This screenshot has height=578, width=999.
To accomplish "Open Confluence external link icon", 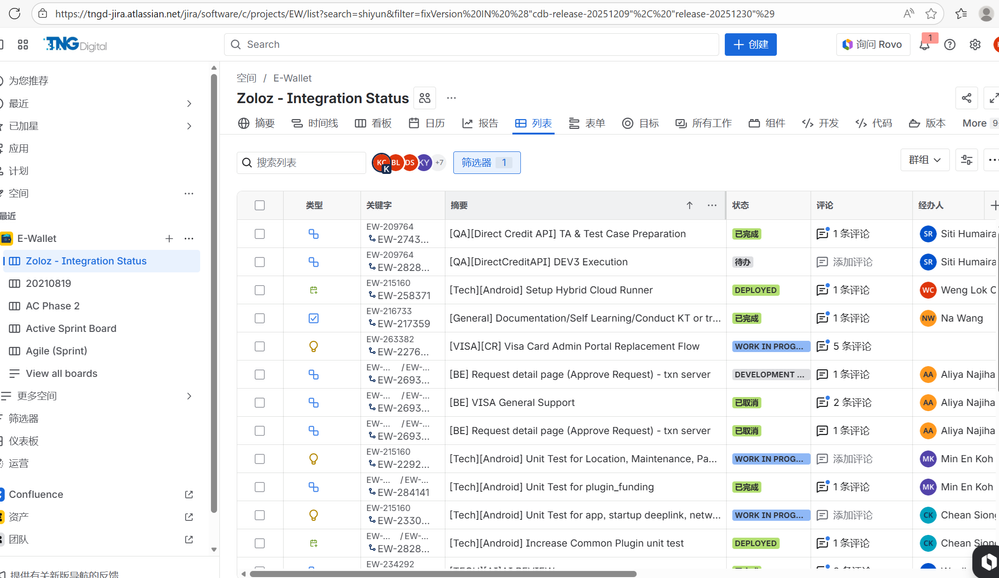I will click(189, 495).
